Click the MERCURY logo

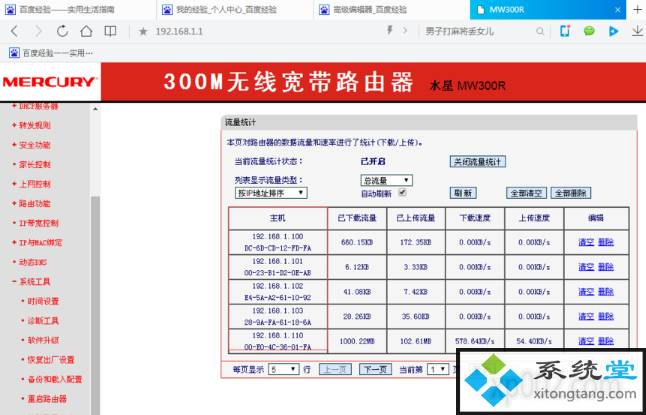[50, 82]
